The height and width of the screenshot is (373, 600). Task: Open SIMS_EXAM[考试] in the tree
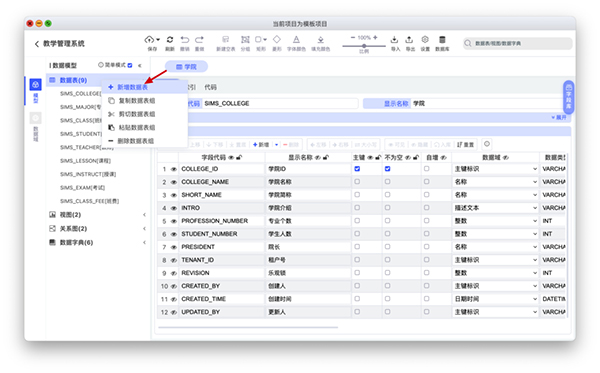point(82,187)
